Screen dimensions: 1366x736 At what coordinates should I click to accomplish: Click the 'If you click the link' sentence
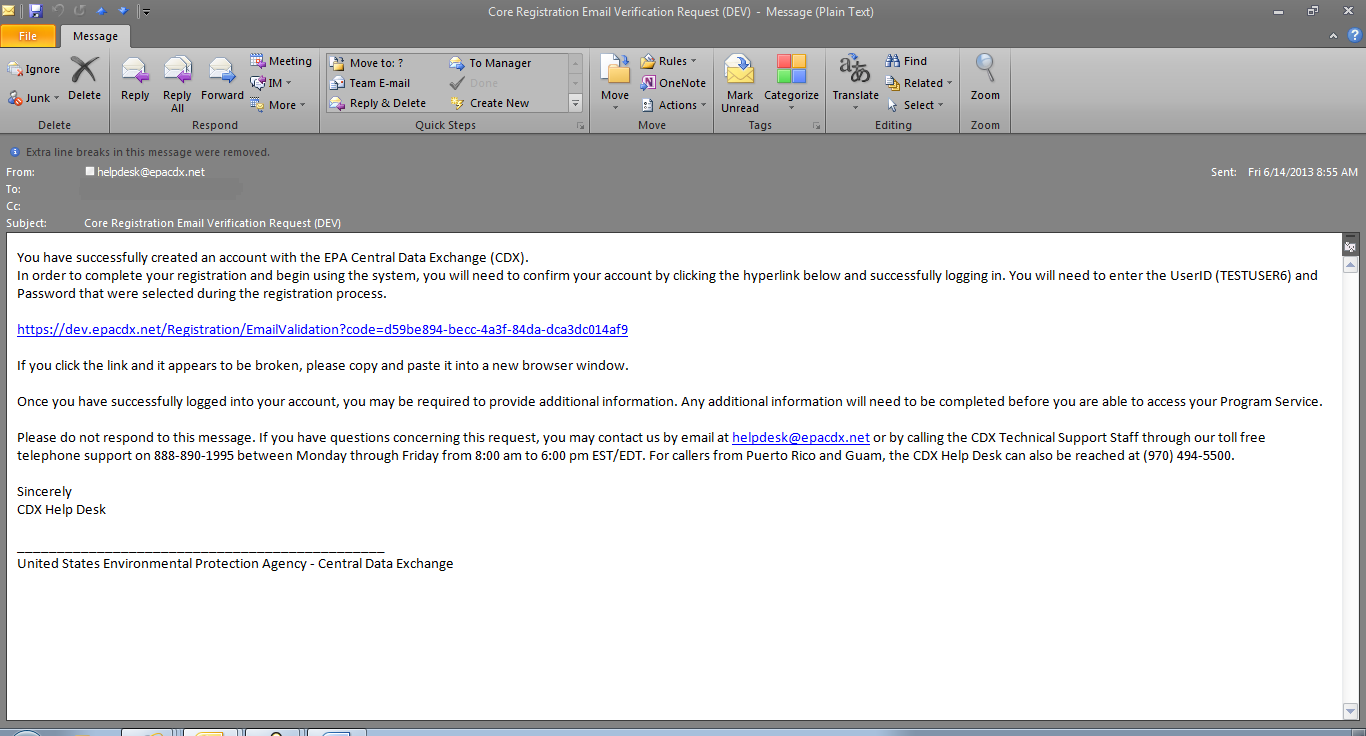click(x=323, y=365)
